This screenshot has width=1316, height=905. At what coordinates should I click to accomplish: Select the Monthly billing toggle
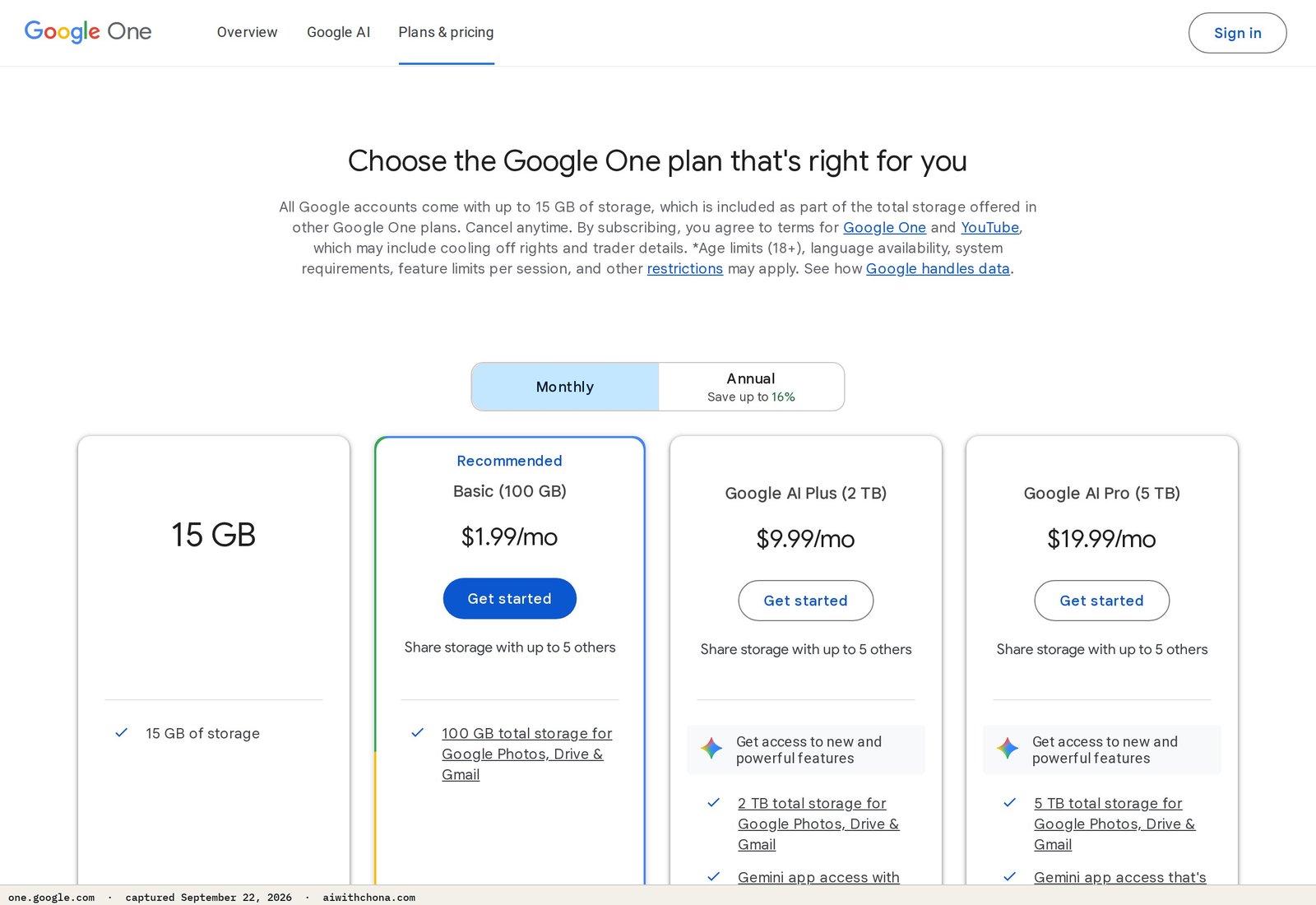(x=565, y=387)
